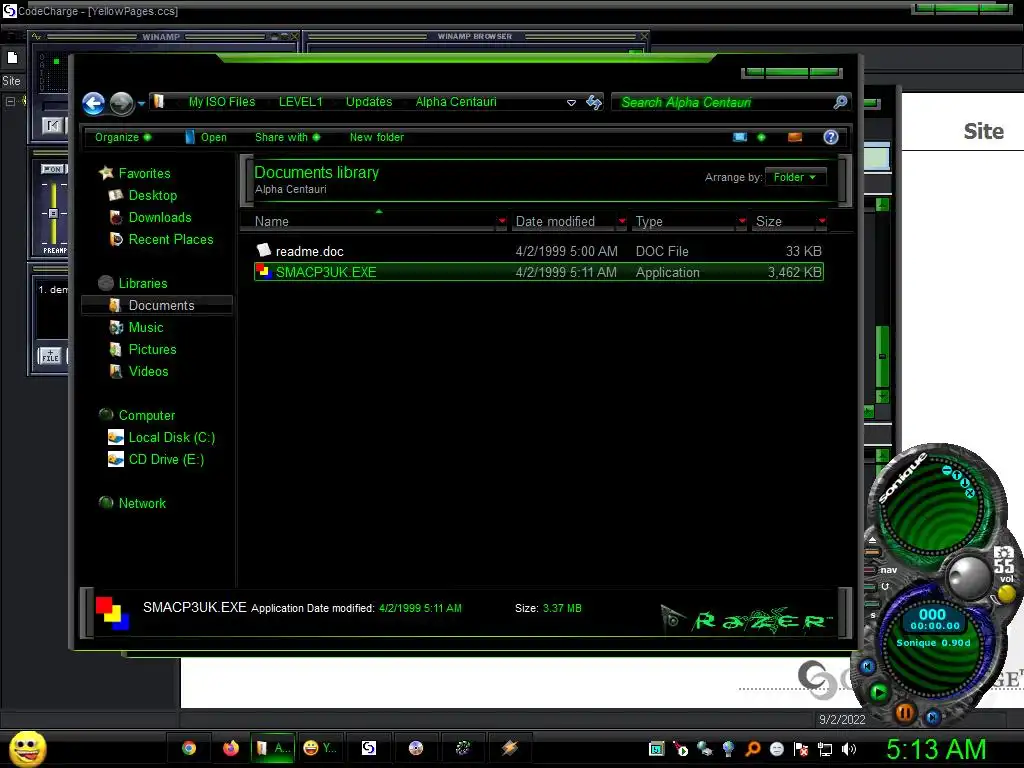Select Network in the navigation pane
1024x768 pixels.
point(142,504)
